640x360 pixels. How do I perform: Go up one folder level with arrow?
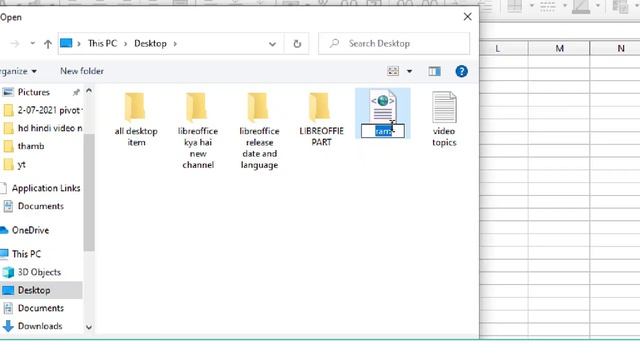click(48, 44)
